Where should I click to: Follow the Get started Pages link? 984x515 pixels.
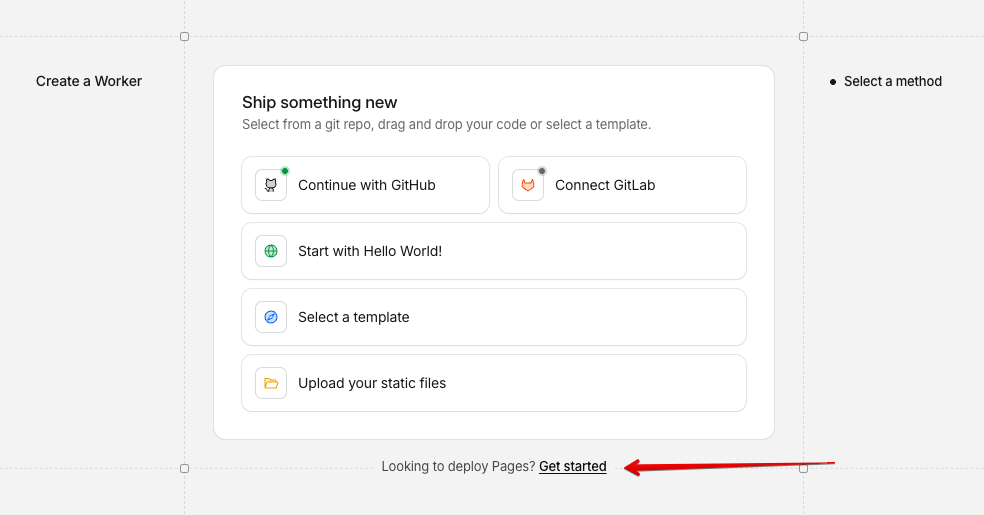(x=572, y=466)
